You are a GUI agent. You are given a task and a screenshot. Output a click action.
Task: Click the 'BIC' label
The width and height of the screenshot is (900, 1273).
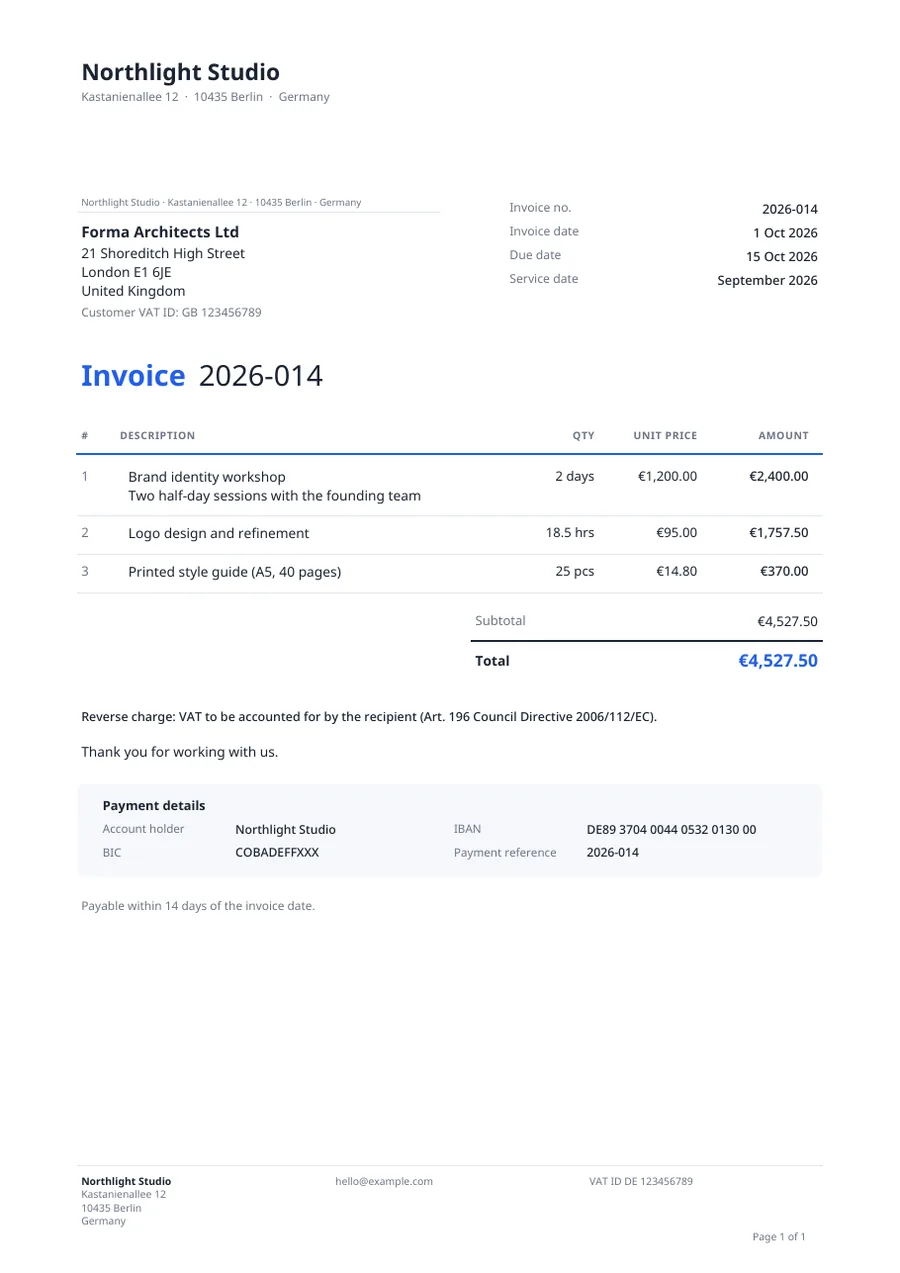[x=111, y=853]
